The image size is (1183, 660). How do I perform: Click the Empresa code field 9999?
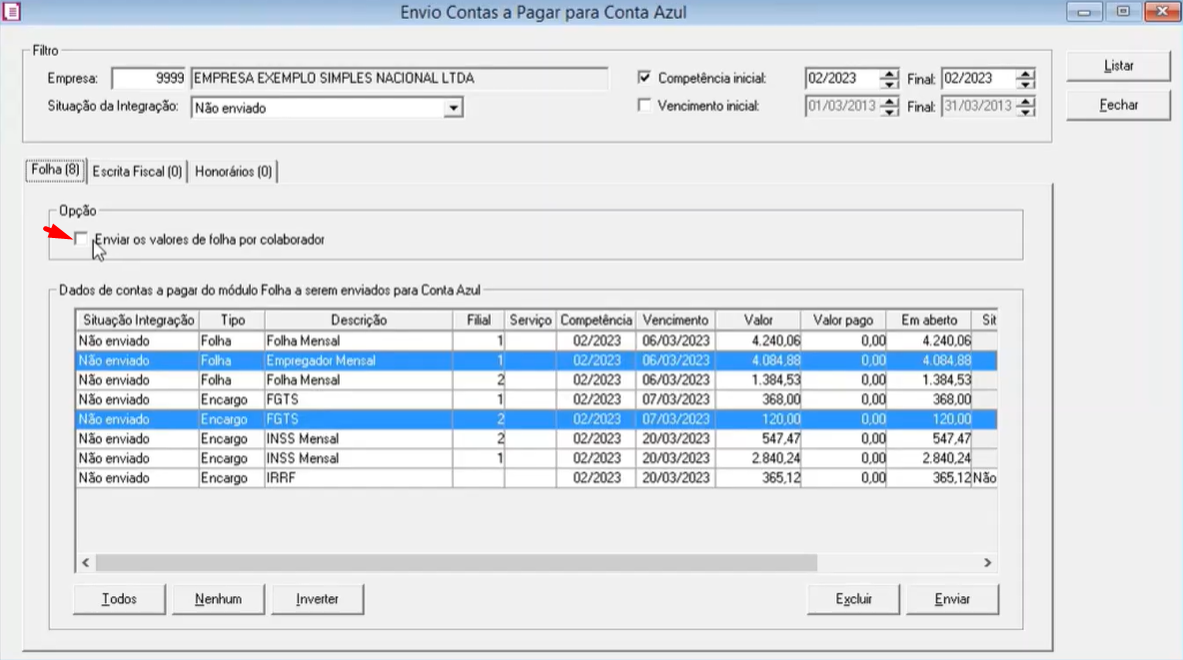(x=149, y=78)
